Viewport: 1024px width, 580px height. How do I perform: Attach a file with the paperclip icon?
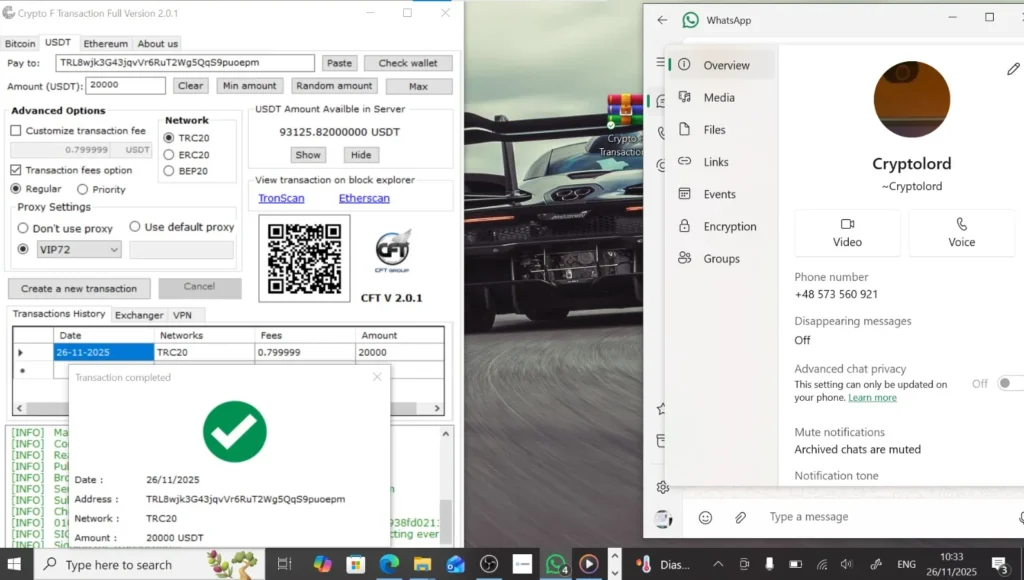pyautogui.click(x=740, y=517)
